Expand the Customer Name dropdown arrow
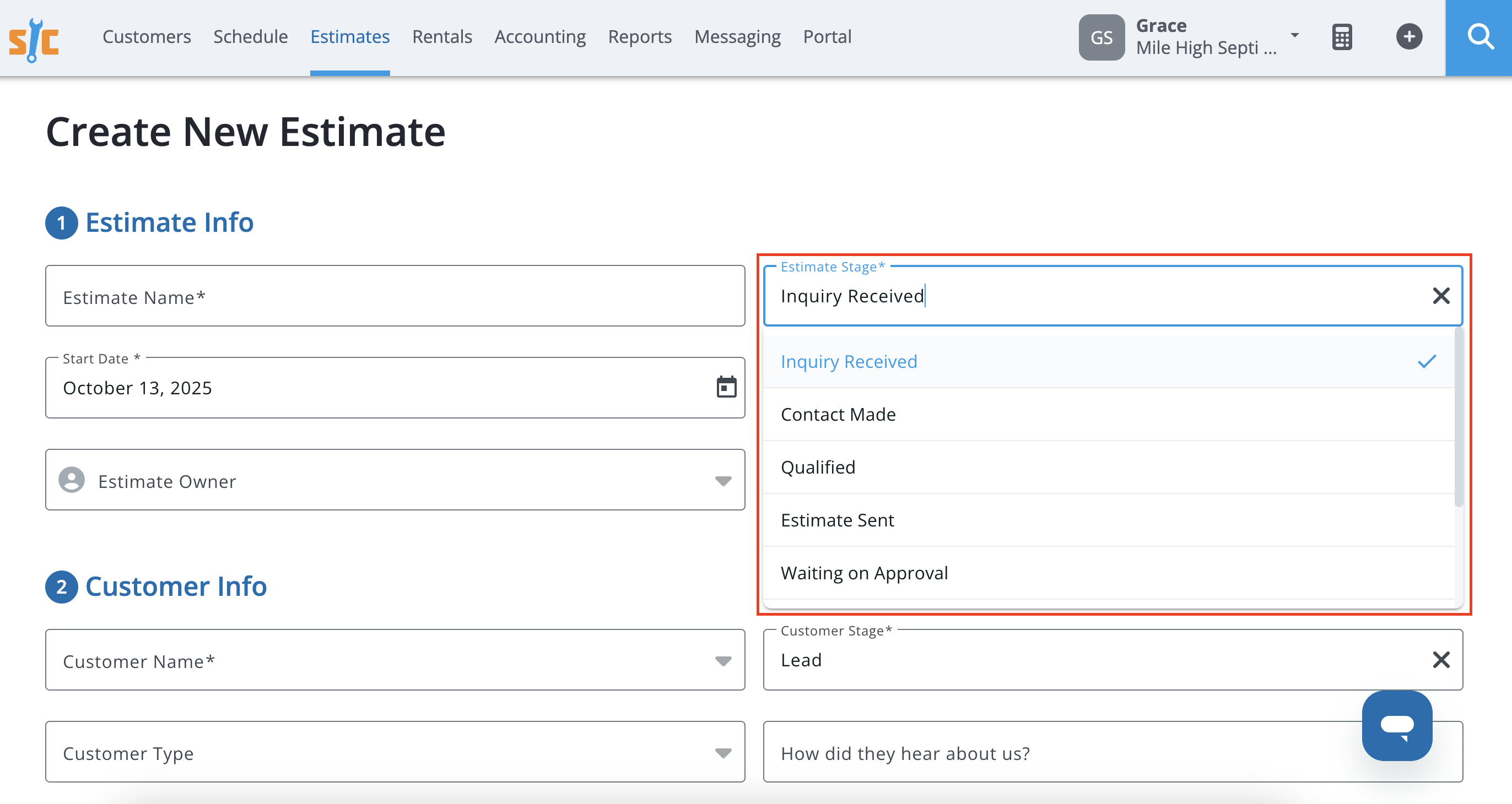Image resolution: width=1512 pixels, height=804 pixels. [723, 661]
